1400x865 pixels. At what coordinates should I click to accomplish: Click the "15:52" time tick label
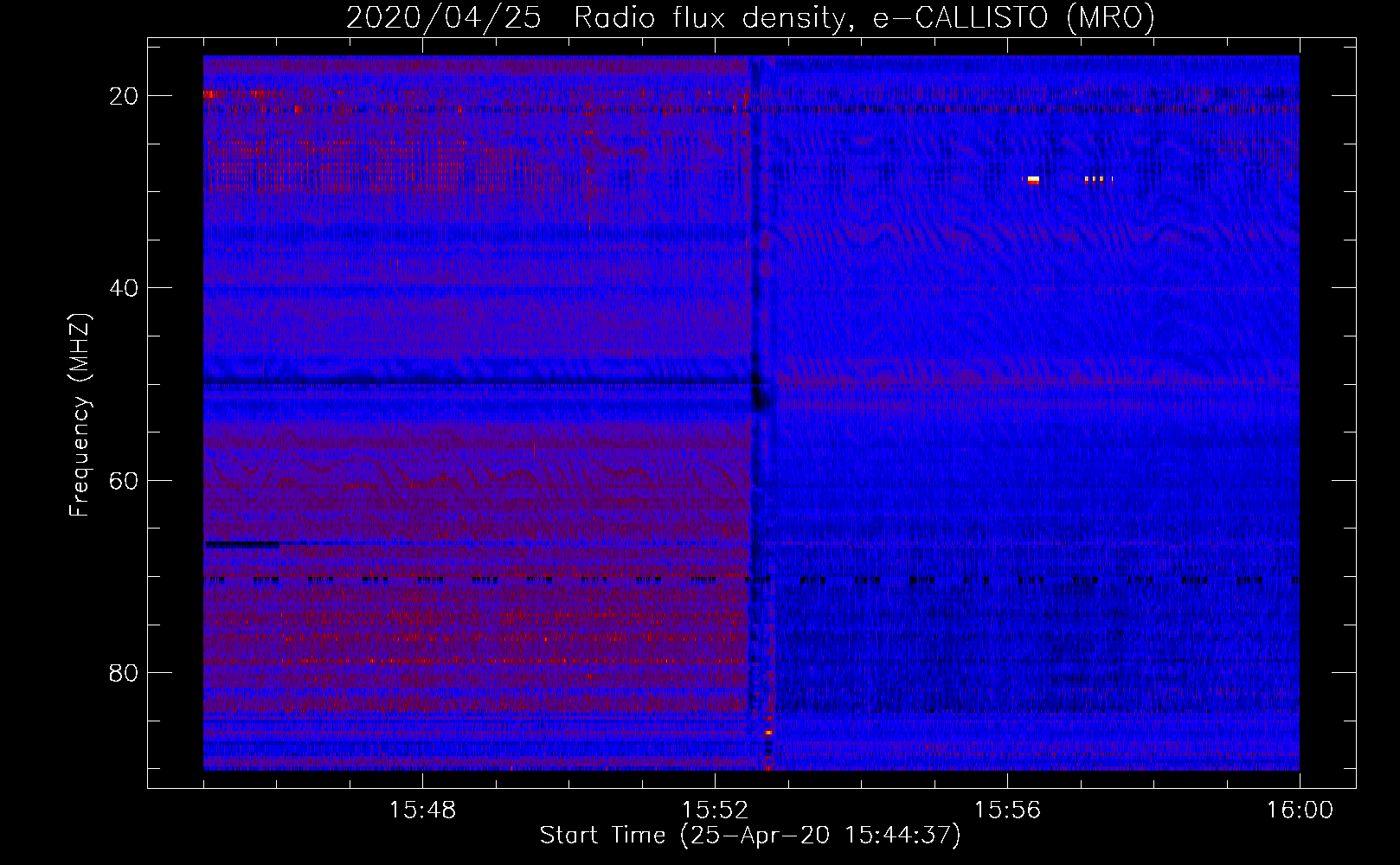coord(715,811)
